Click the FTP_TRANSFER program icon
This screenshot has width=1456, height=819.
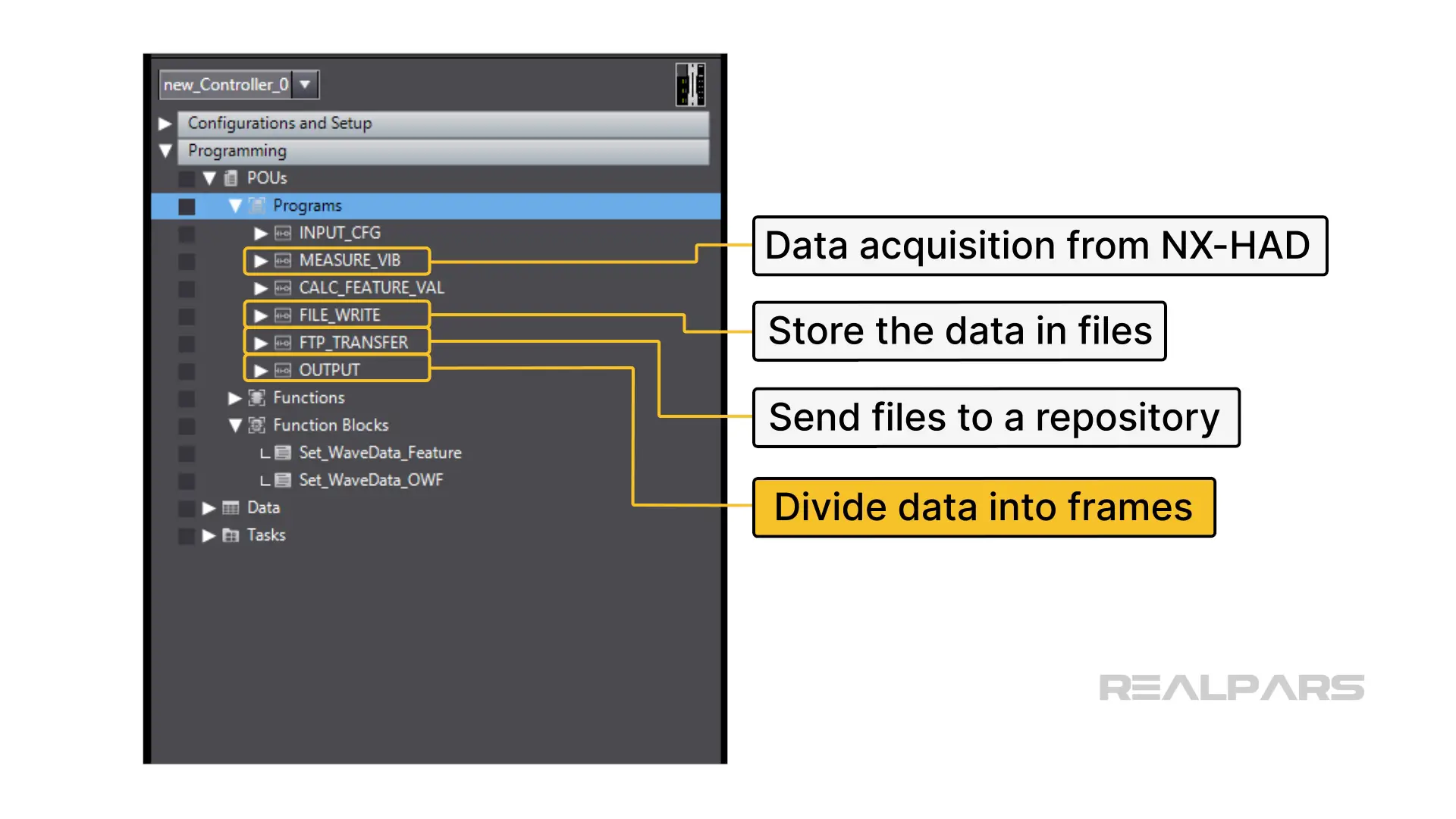[283, 343]
